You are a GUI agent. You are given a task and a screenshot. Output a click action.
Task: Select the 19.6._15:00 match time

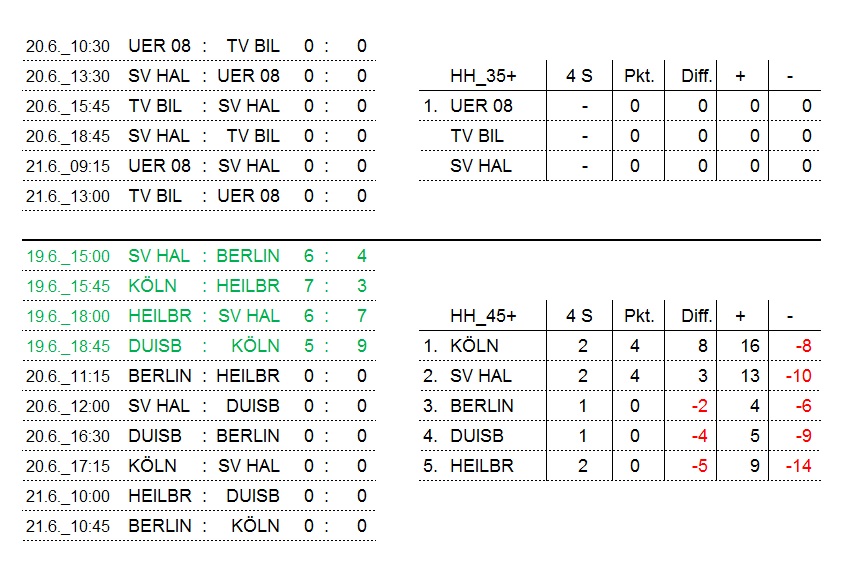68,256
